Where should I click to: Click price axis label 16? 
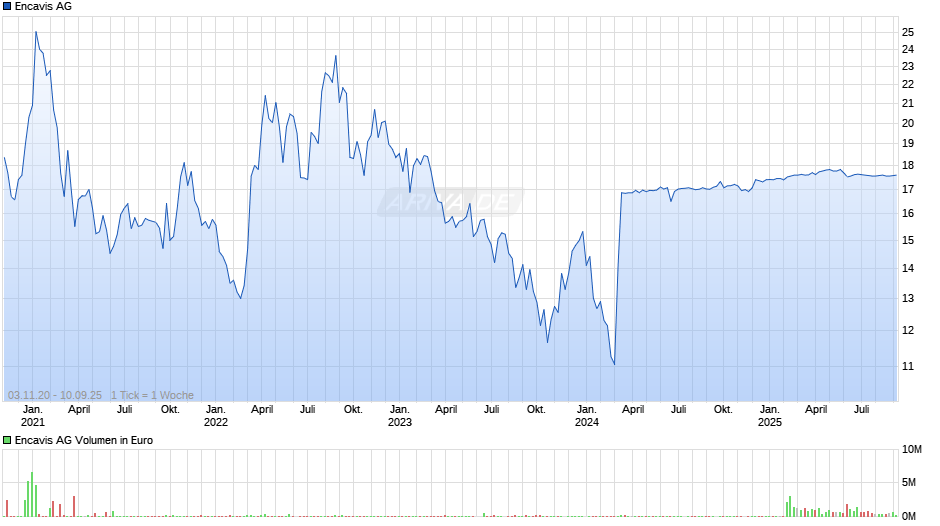coord(908,214)
